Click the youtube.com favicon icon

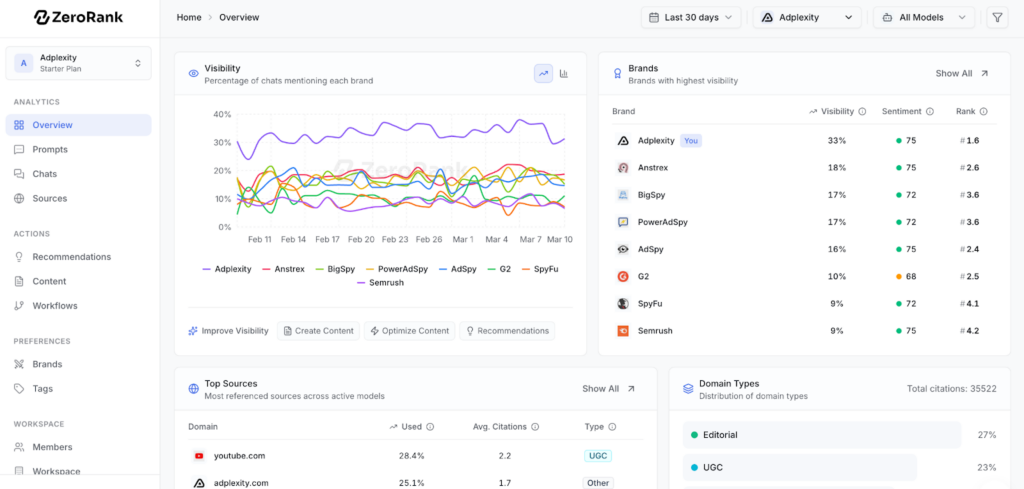pos(199,456)
